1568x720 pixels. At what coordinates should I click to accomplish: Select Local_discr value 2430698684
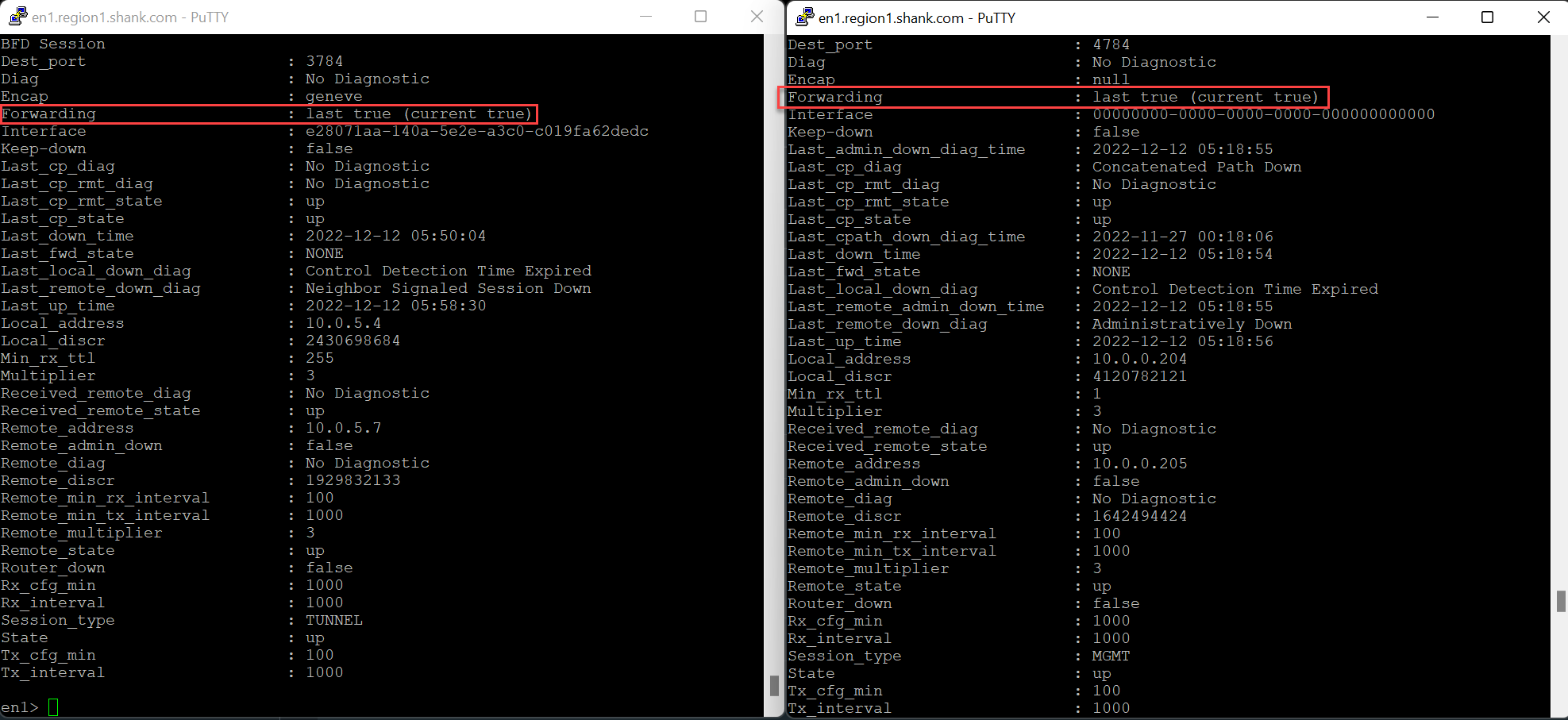click(353, 341)
